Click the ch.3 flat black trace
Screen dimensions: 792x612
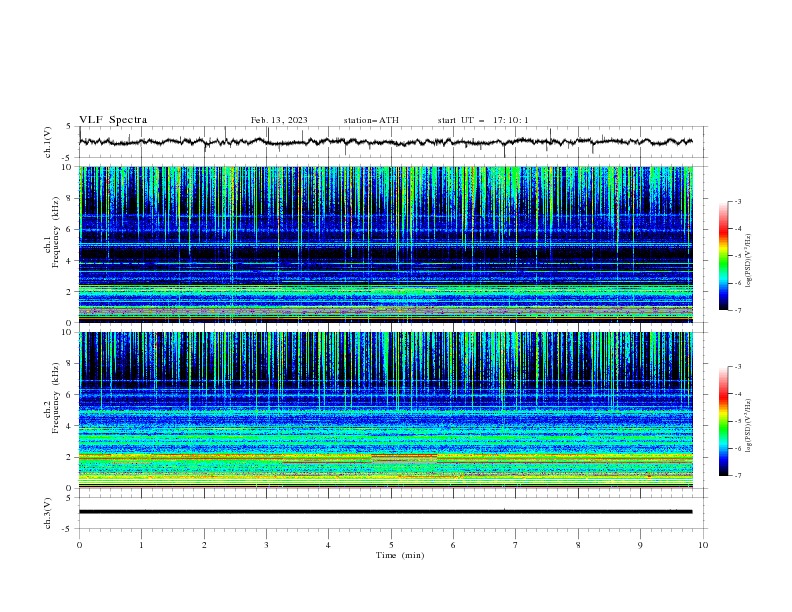point(385,512)
